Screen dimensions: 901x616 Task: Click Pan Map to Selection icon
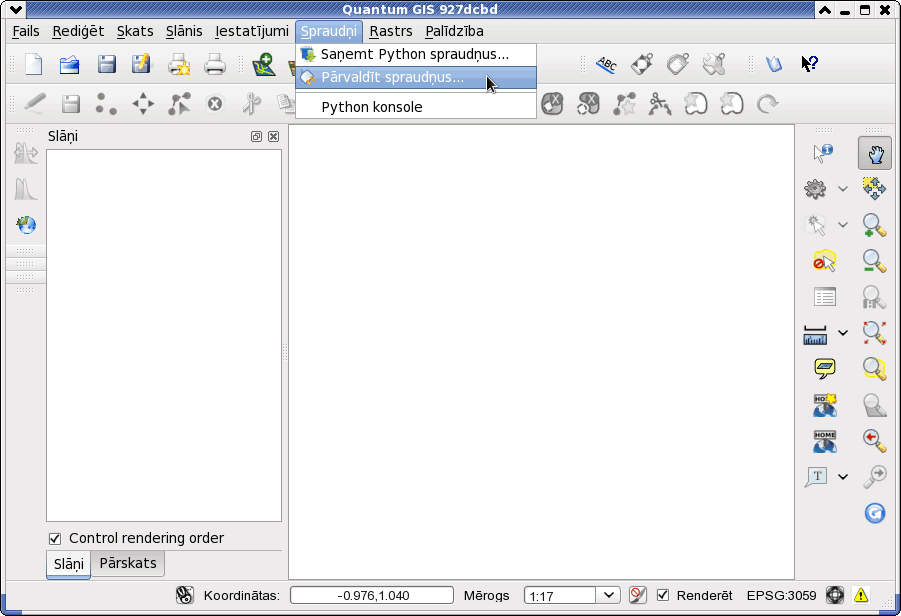874,188
